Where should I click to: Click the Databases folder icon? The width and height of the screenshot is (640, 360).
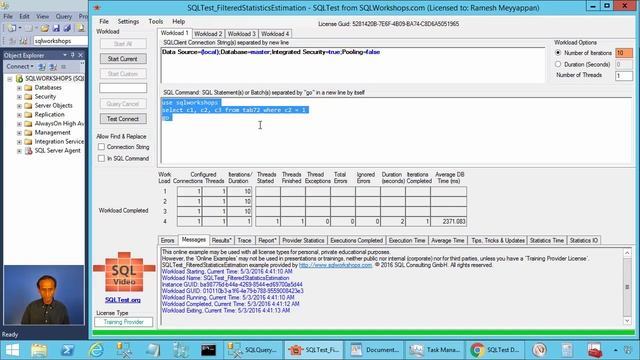coord(28,87)
